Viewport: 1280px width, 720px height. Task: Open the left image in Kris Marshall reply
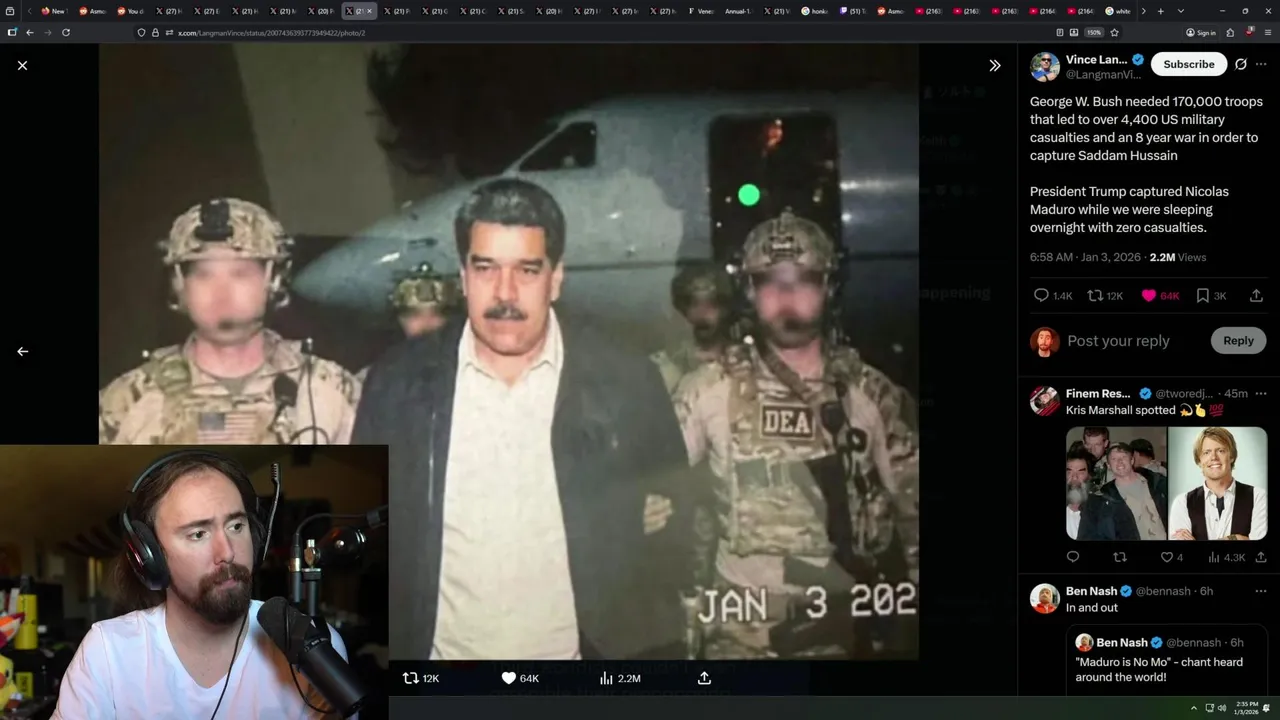coord(1116,483)
